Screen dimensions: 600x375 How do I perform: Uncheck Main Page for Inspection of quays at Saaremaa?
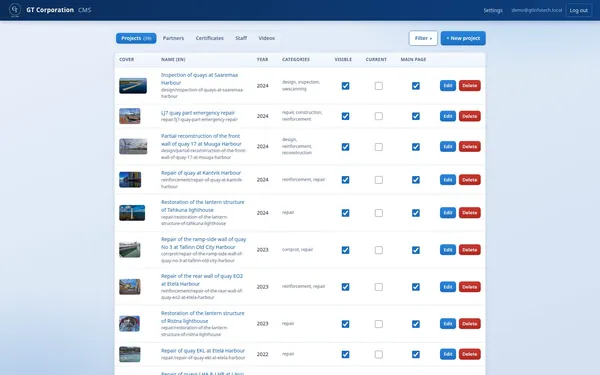point(416,86)
